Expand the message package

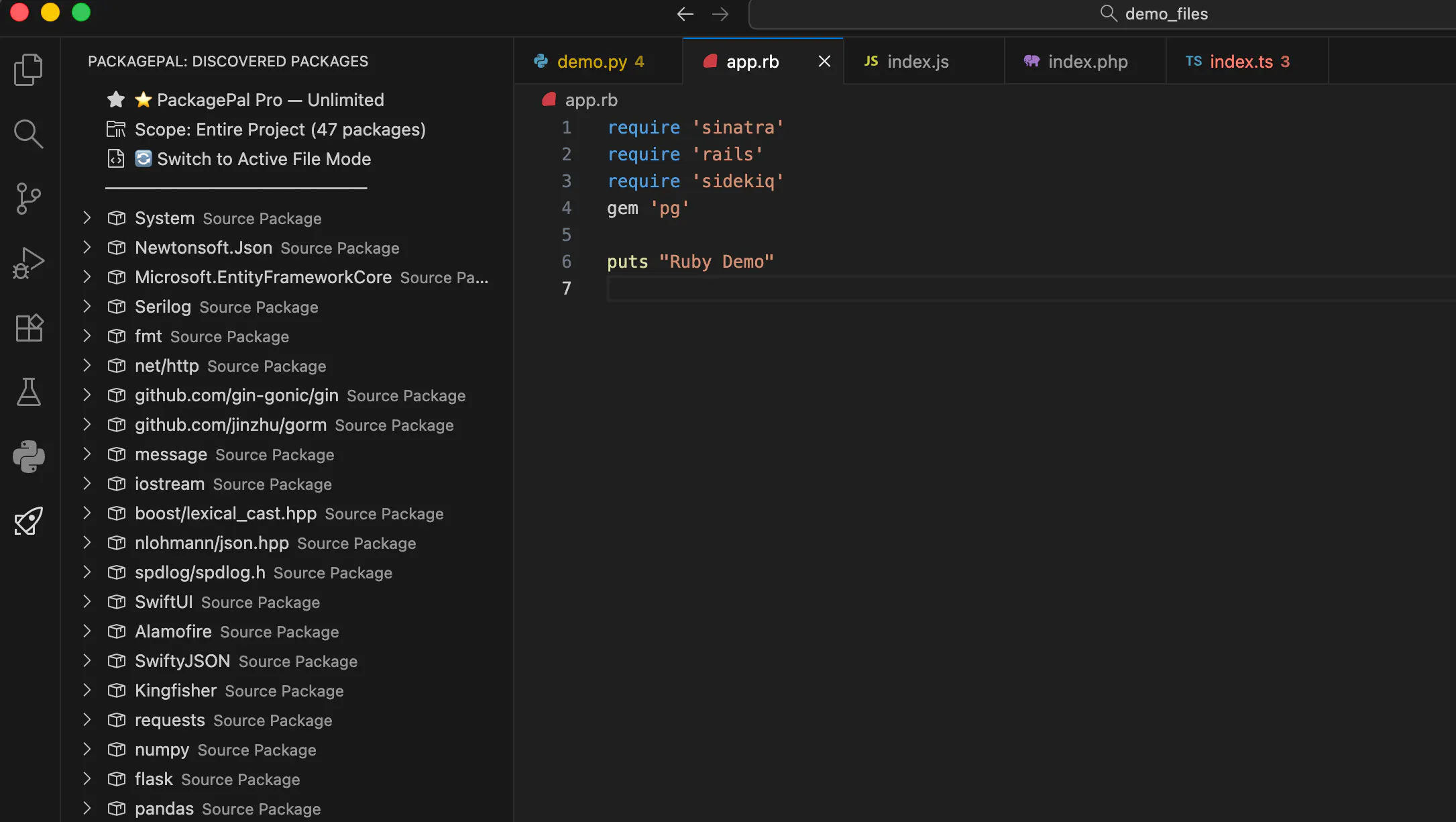pyautogui.click(x=87, y=454)
